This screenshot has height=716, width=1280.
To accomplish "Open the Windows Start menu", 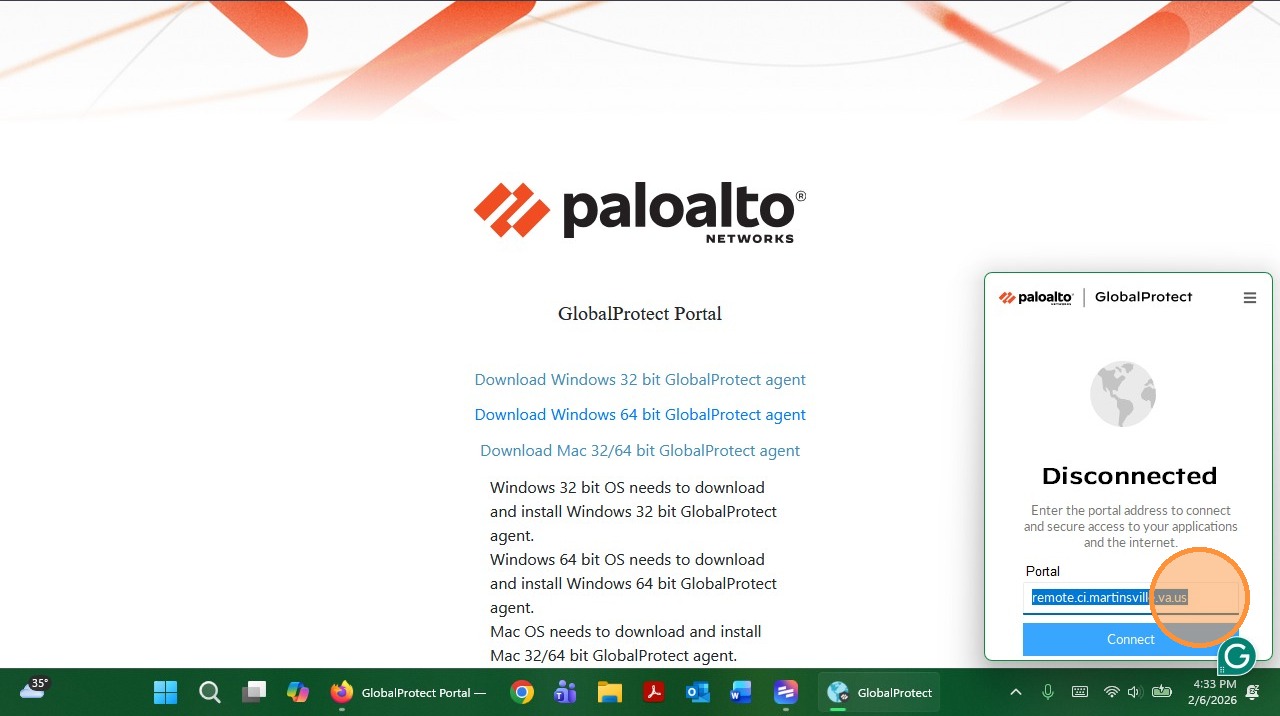I will (165, 692).
